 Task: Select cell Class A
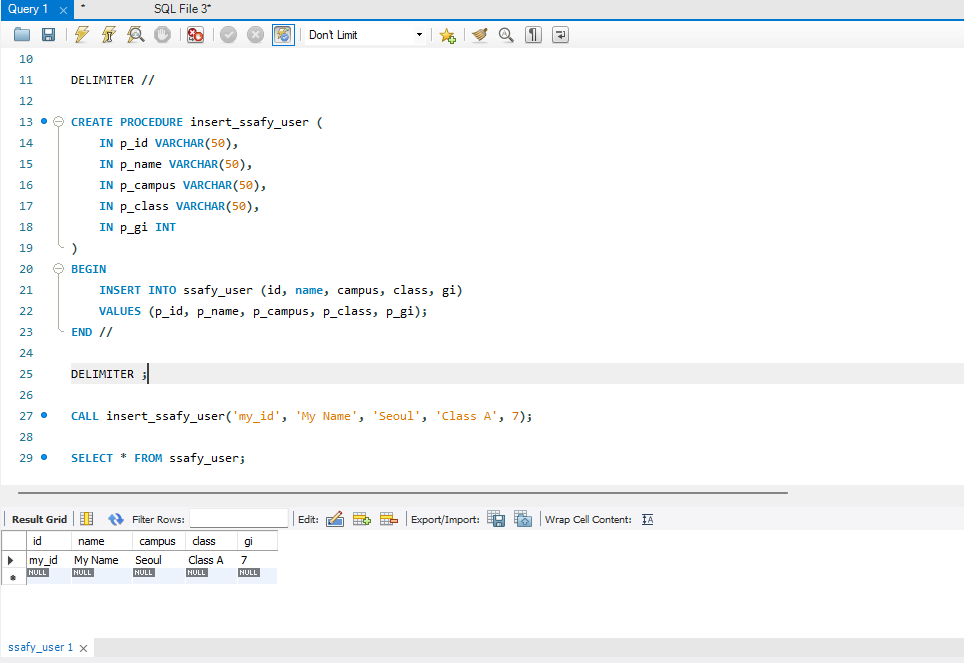pyautogui.click(x=211, y=560)
